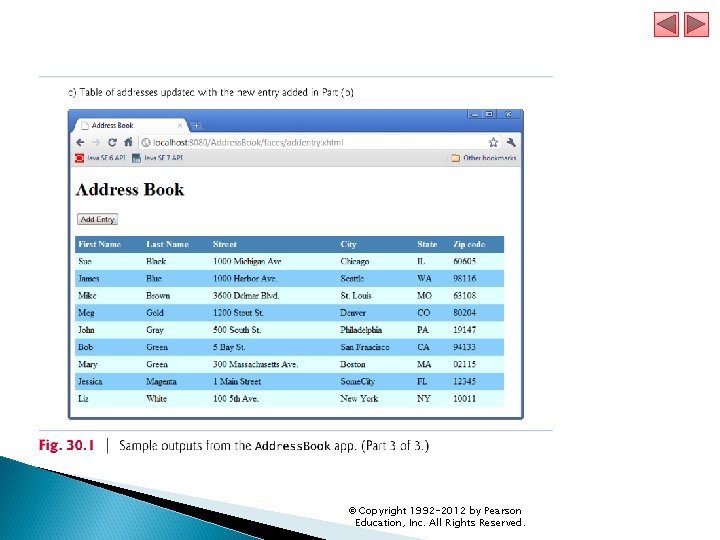Viewport: 720px width, 540px height.
Task: Click last name White
Action: pyautogui.click(x=156, y=399)
